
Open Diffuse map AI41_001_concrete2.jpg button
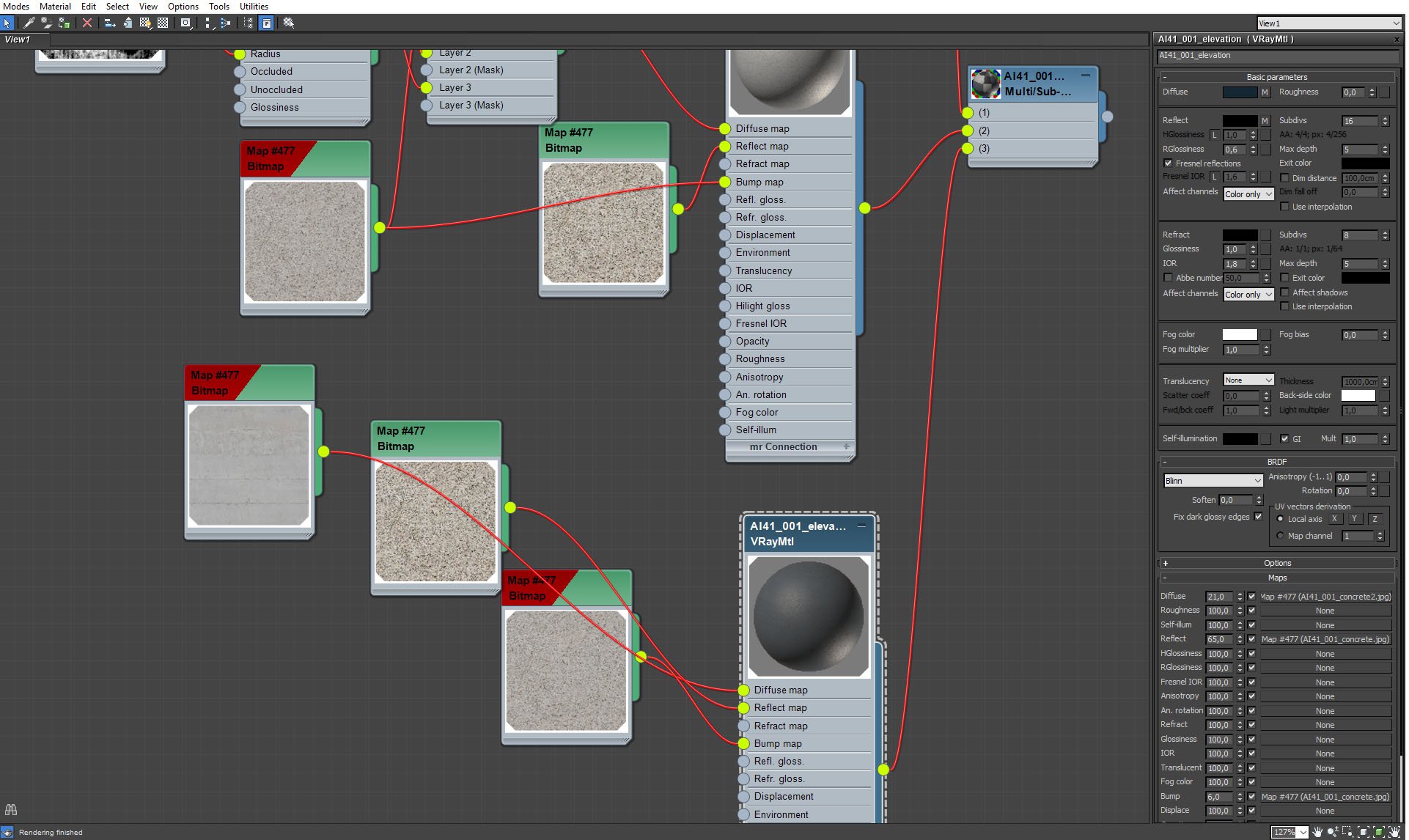tap(1325, 597)
